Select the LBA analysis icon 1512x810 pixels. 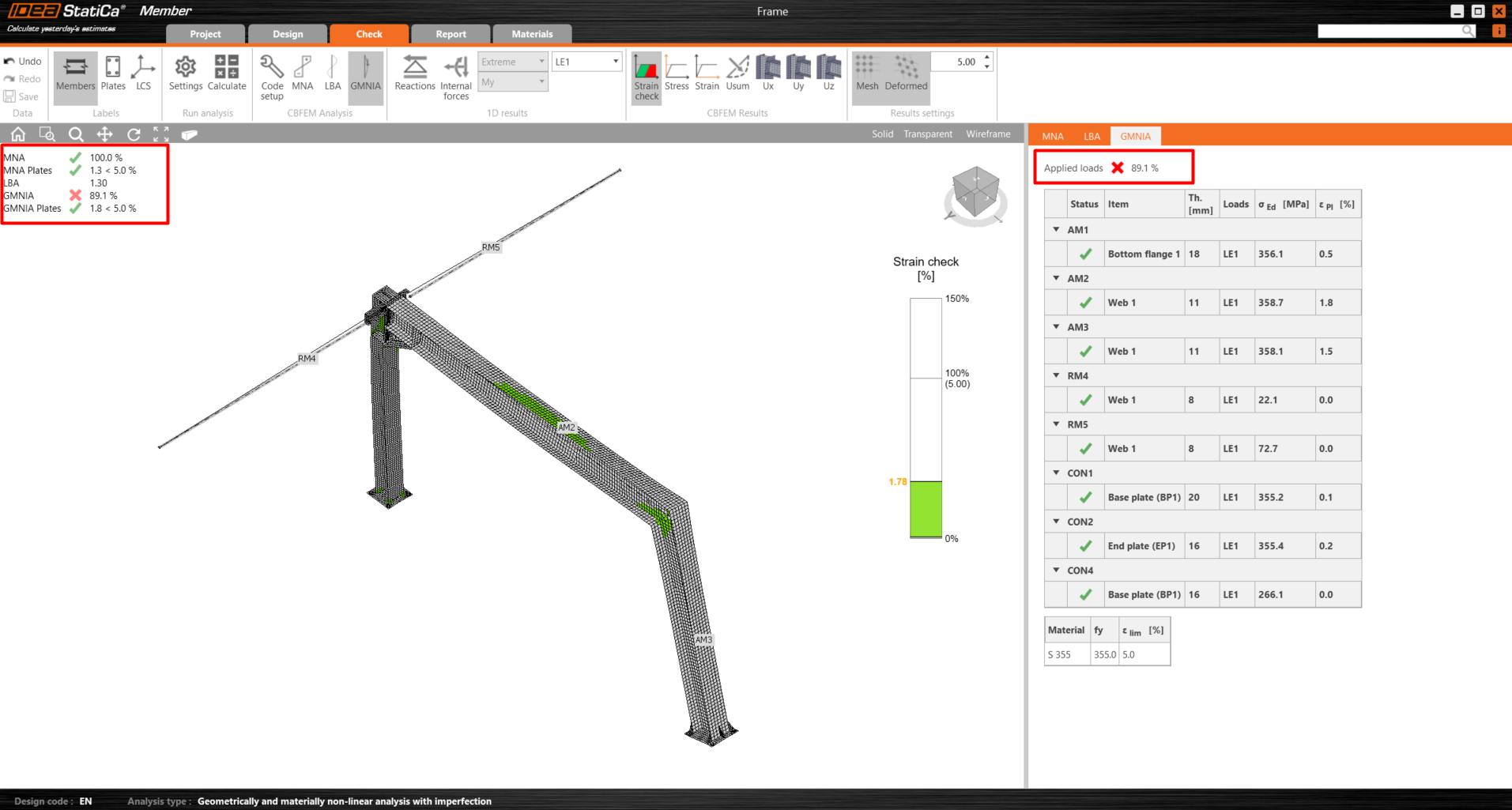333,73
